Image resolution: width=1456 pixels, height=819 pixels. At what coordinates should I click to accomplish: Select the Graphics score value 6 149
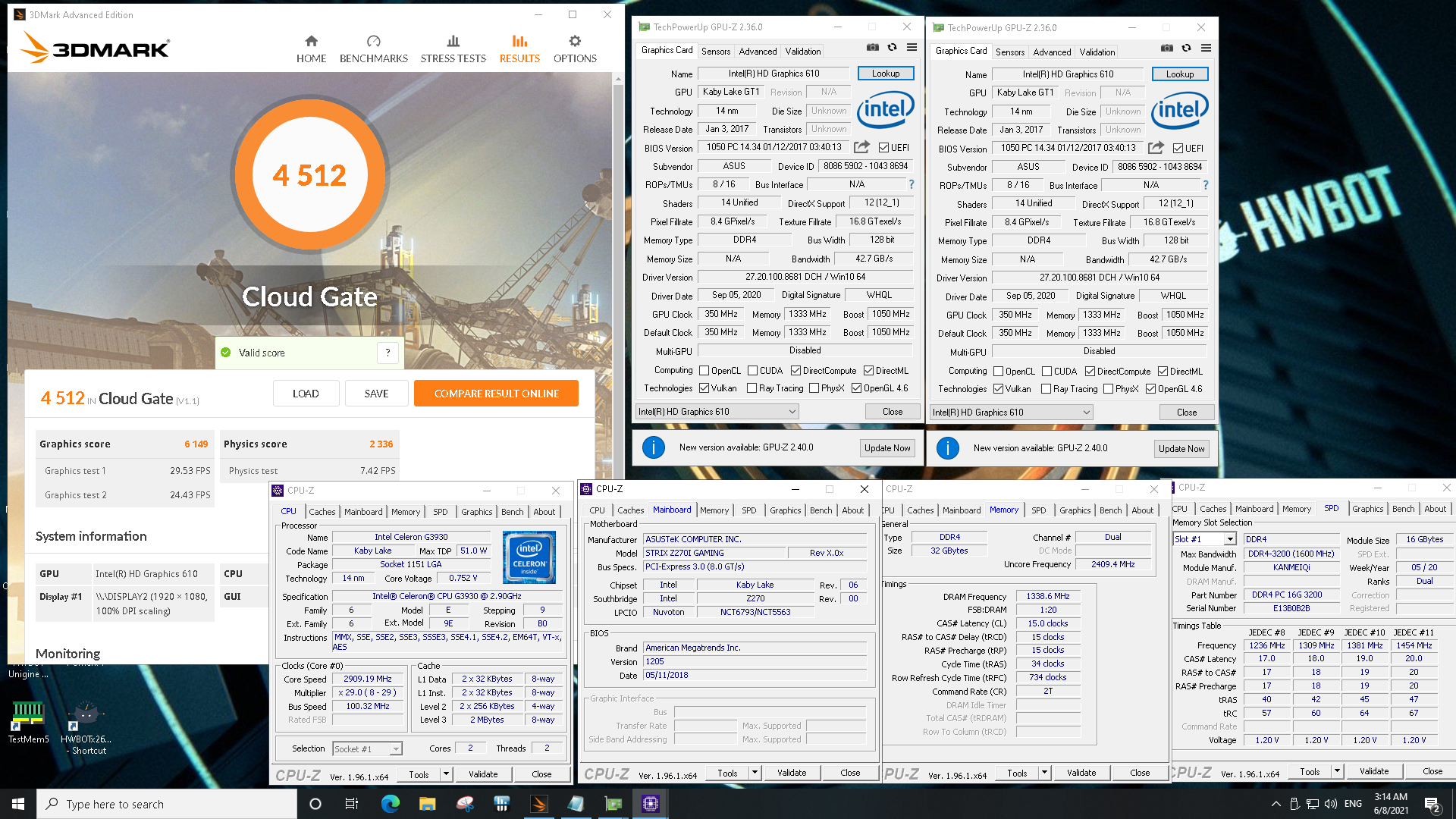pyautogui.click(x=196, y=444)
